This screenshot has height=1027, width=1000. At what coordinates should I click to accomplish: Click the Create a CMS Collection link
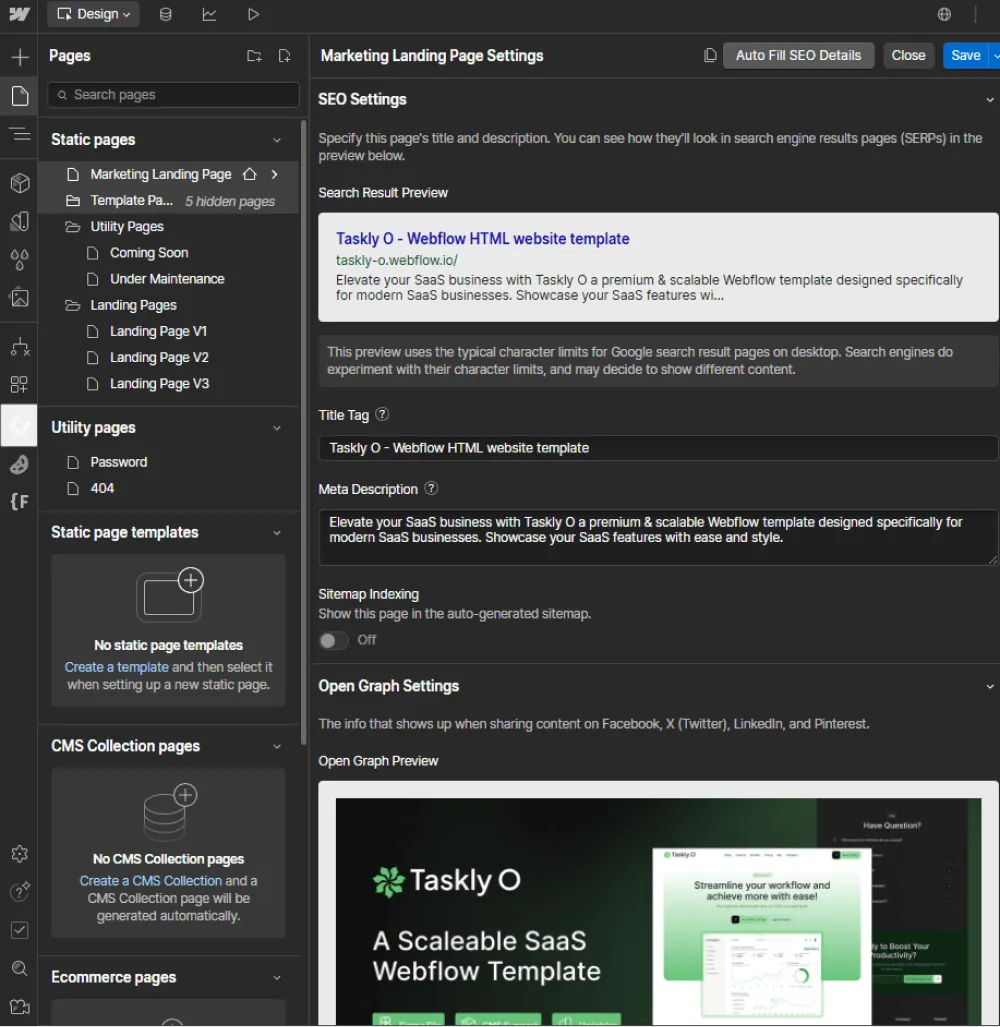(151, 881)
